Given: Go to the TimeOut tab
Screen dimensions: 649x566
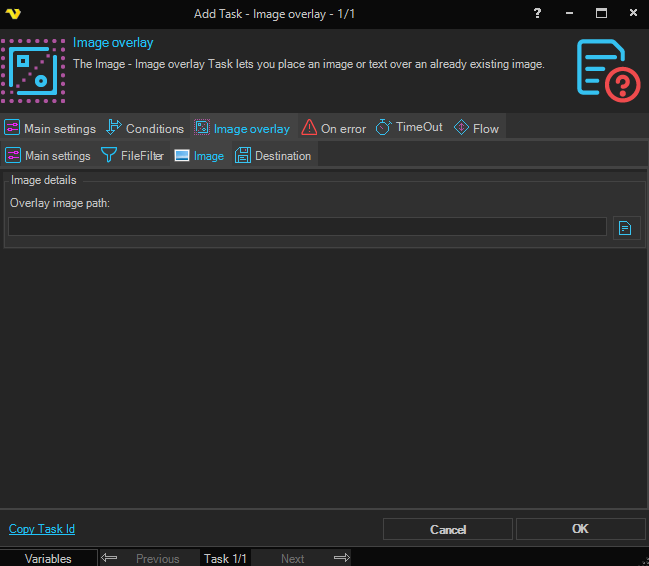Looking at the screenshot, I should point(409,128).
